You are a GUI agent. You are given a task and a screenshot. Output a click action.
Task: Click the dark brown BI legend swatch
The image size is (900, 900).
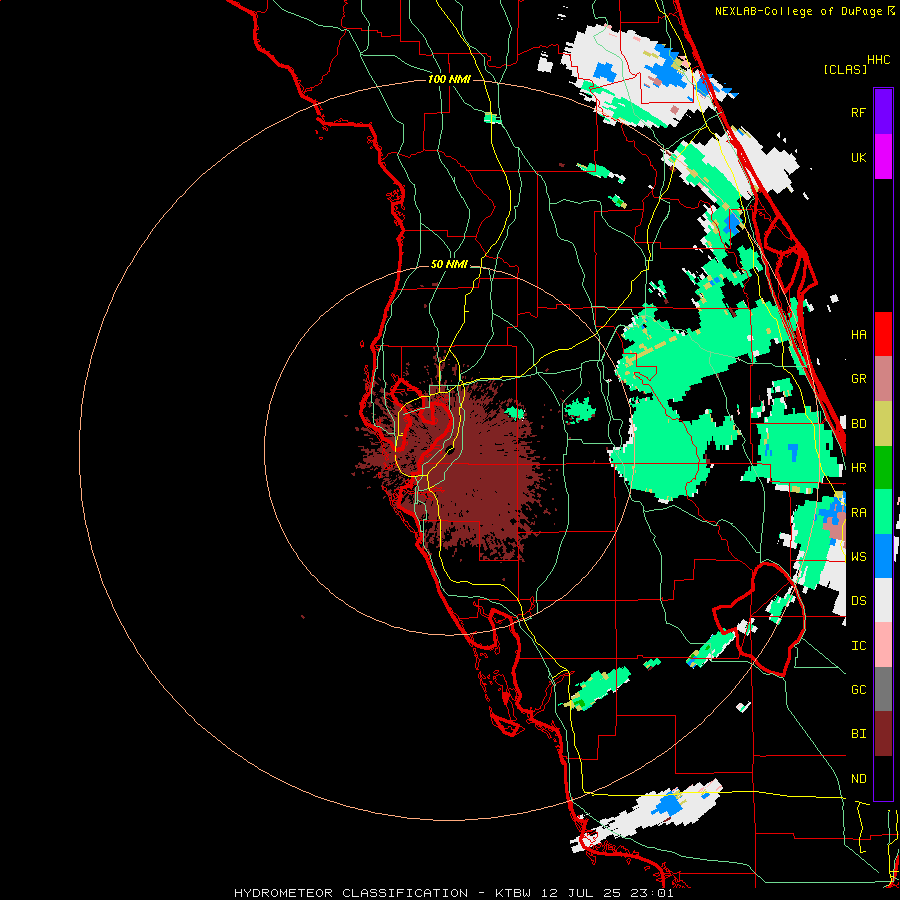883,734
